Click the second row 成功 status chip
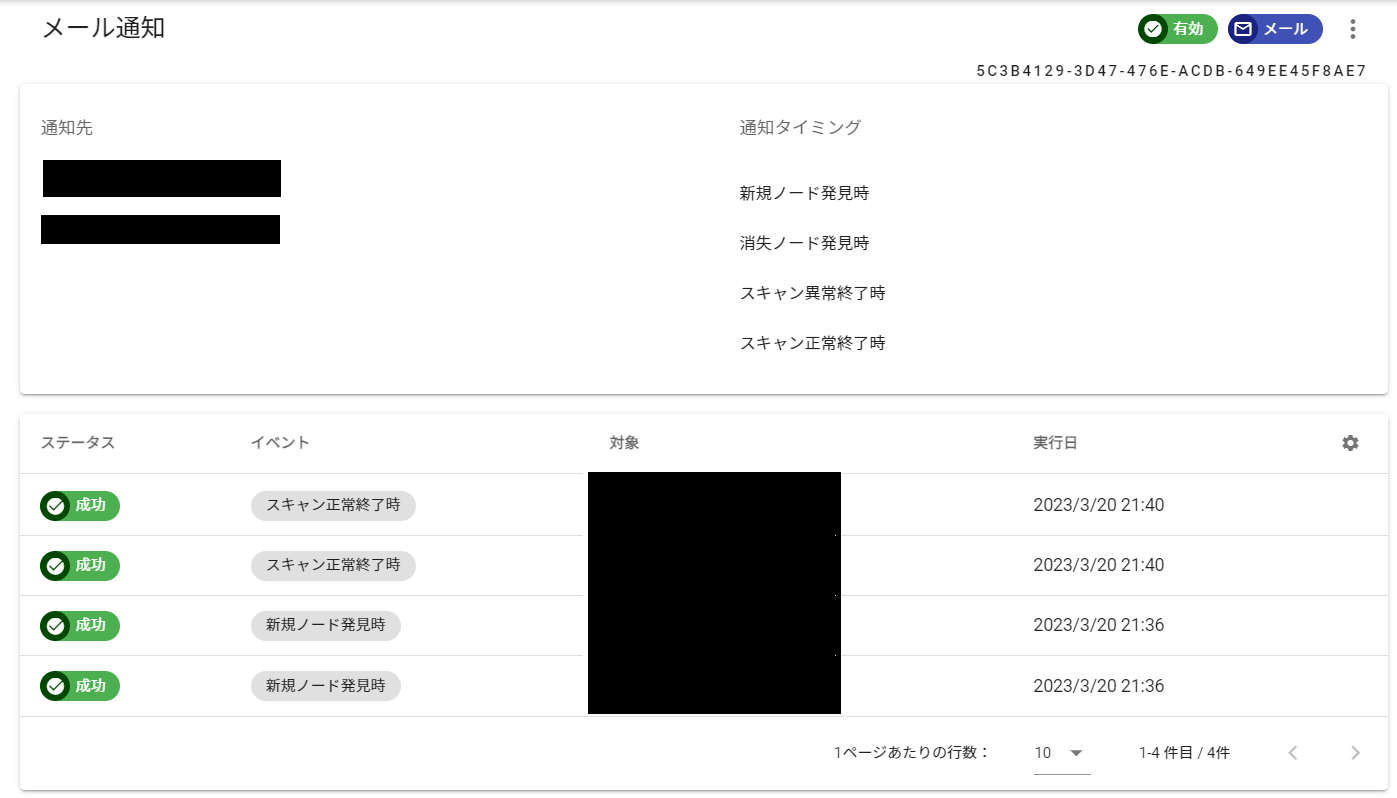This screenshot has height=798, width=1397. pyautogui.click(x=80, y=566)
